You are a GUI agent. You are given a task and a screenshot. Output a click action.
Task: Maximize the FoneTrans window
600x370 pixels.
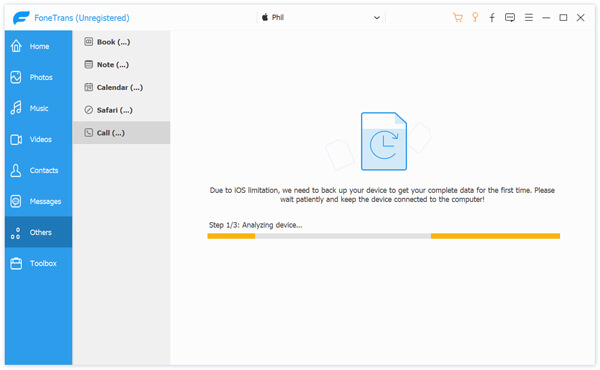coord(563,18)
